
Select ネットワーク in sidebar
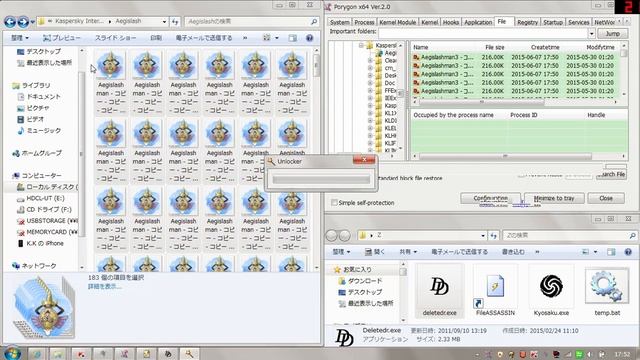click(x=34, y=266)
